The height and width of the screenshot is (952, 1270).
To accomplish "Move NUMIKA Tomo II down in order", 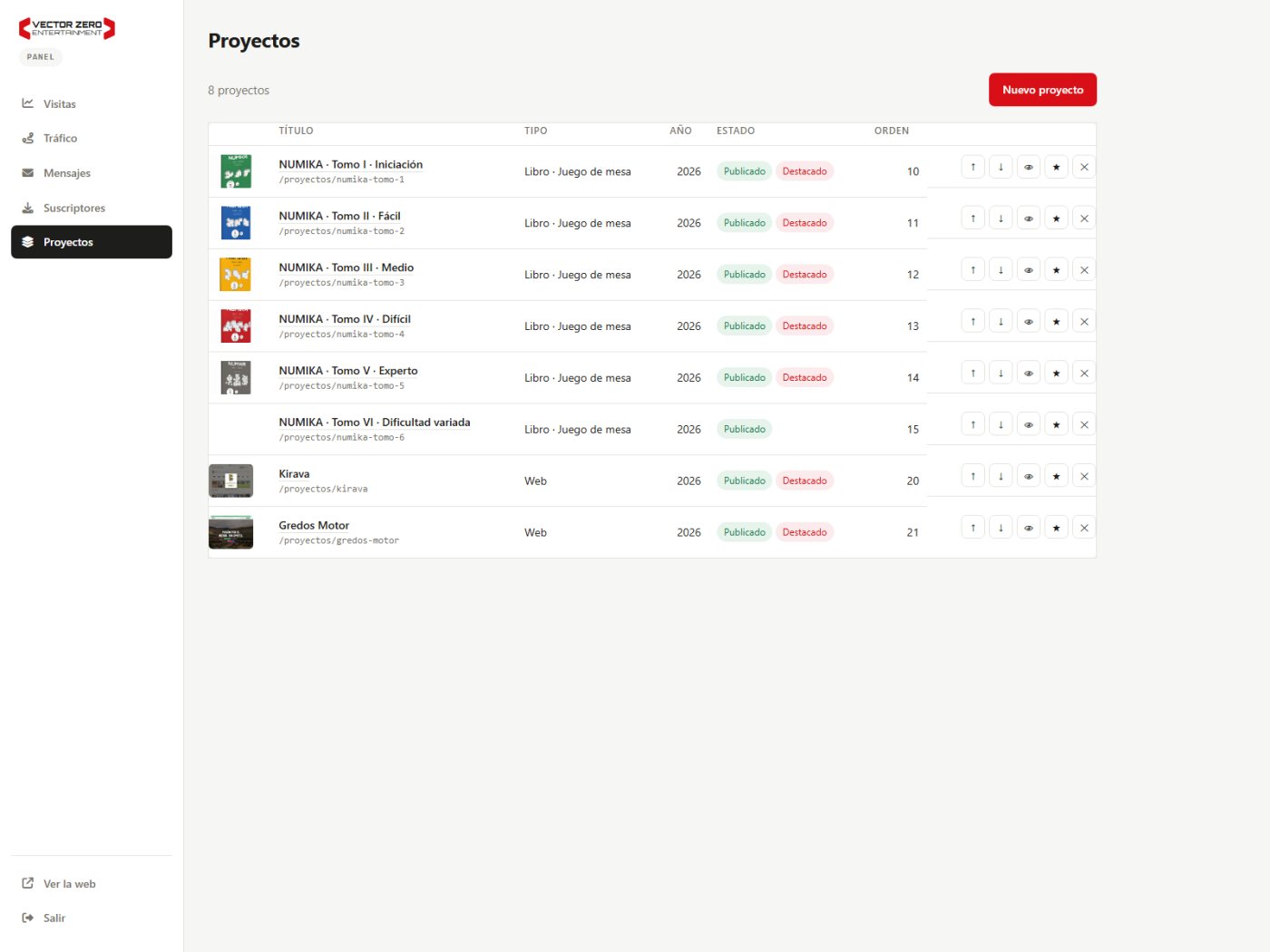I will (1001, 219).
